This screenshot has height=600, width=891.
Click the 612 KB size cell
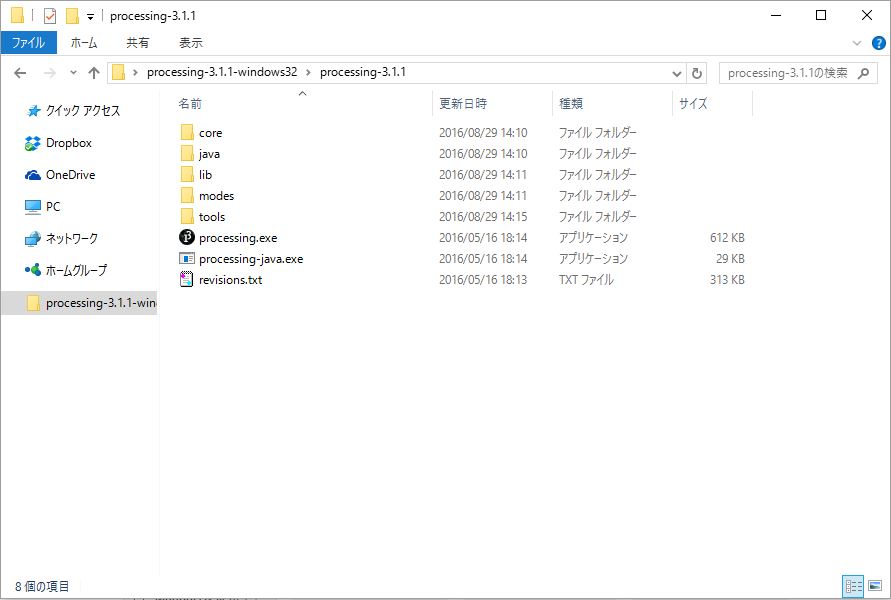click(727, 238)
